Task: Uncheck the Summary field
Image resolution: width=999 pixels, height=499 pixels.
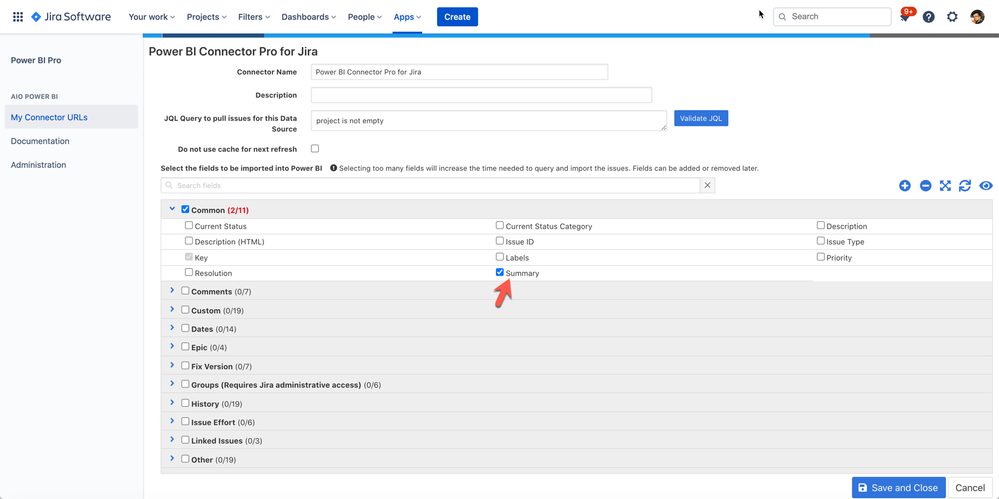Action: pyautogui.click(x=500, y=272)
